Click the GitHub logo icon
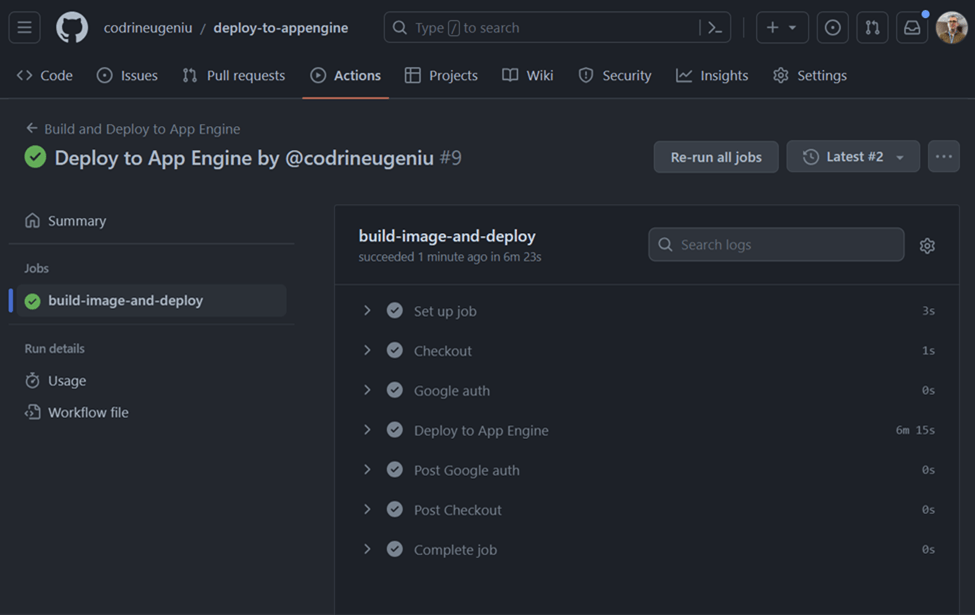This screenshot has height=615, width=975. (72, 28)
